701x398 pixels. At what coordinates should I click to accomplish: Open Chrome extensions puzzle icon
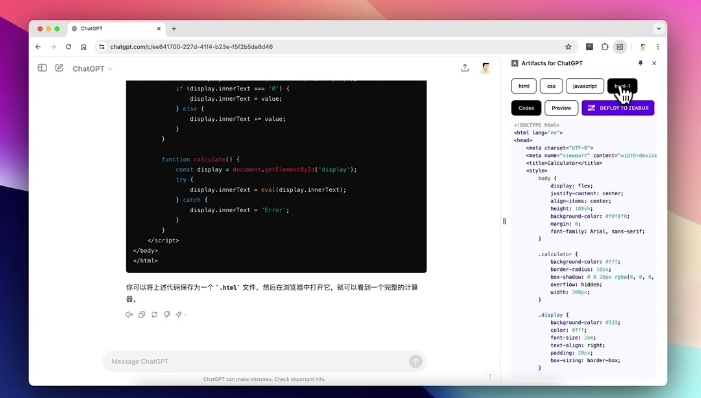(604, 47)
